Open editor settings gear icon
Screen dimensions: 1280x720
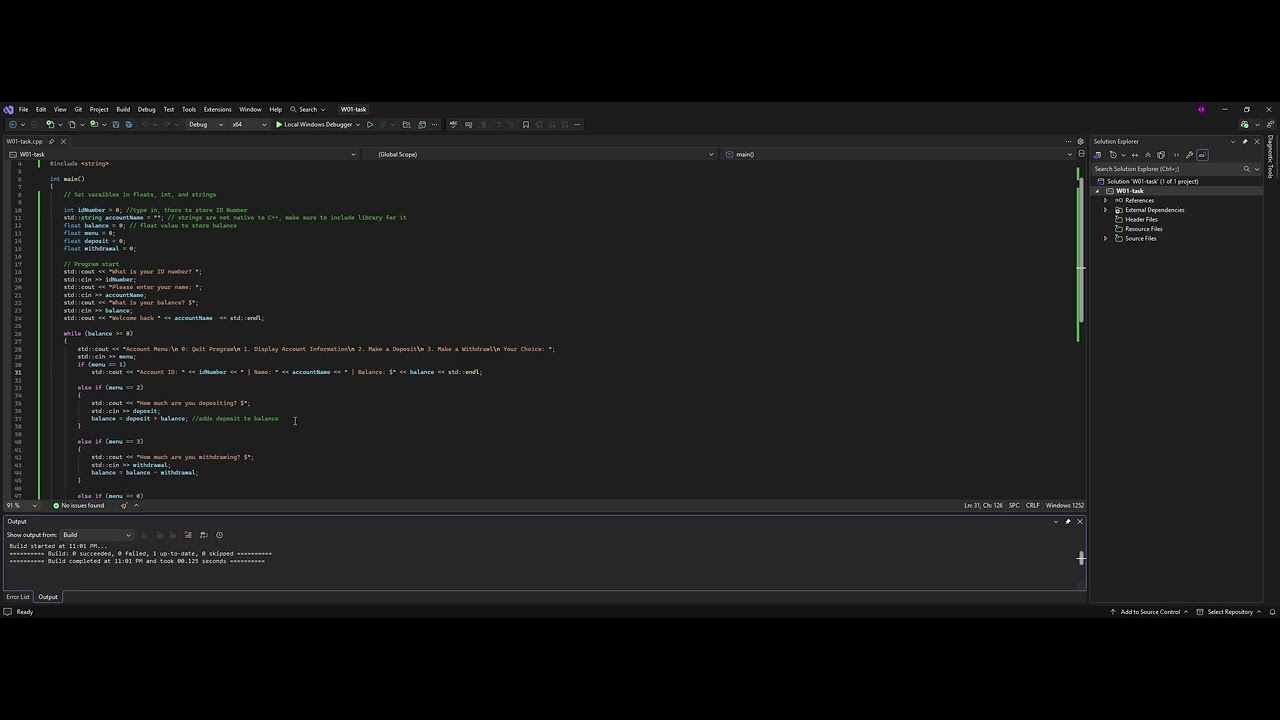[x=1080, y=141]
